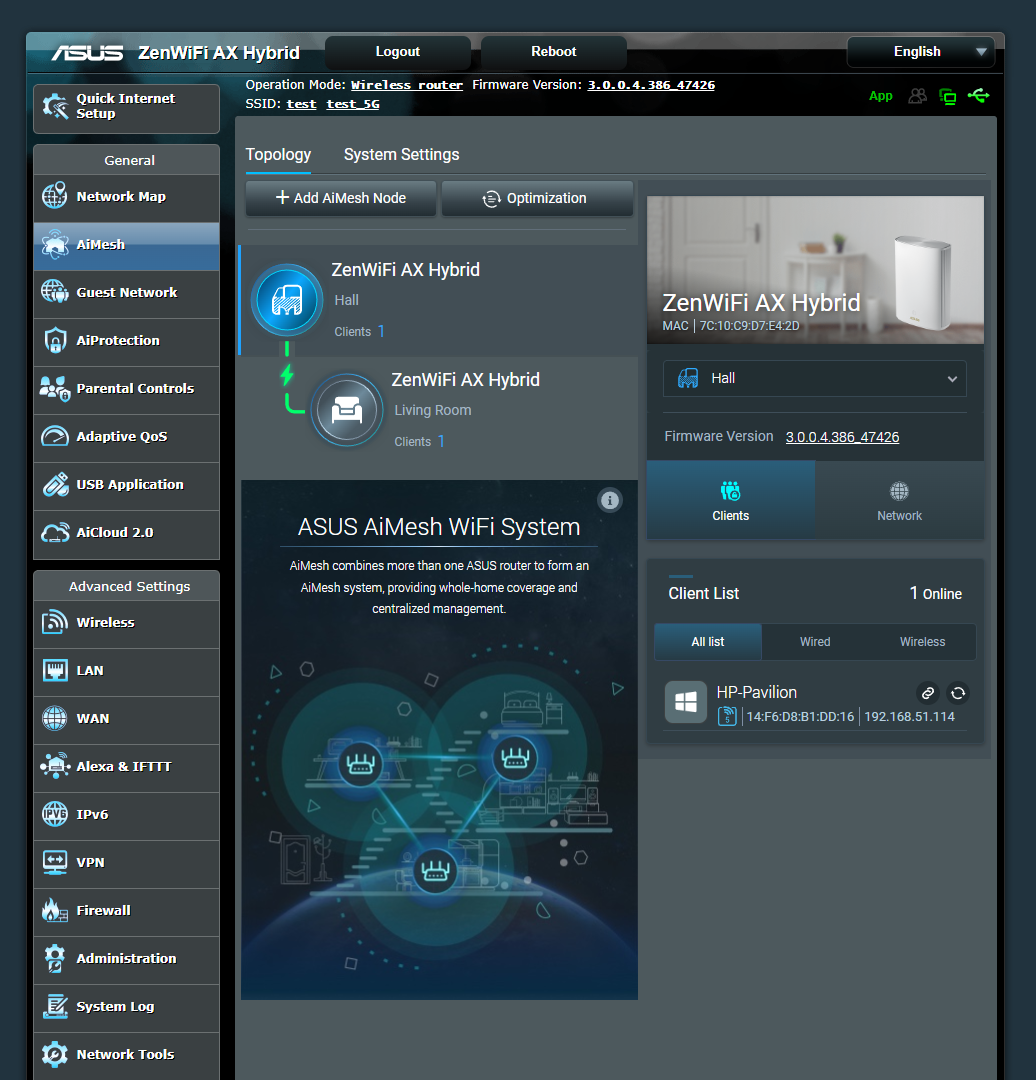Open the guest clients people icon in top bar
Viewport: 1036px width, 1080px height.
click(x=917, y=95)
